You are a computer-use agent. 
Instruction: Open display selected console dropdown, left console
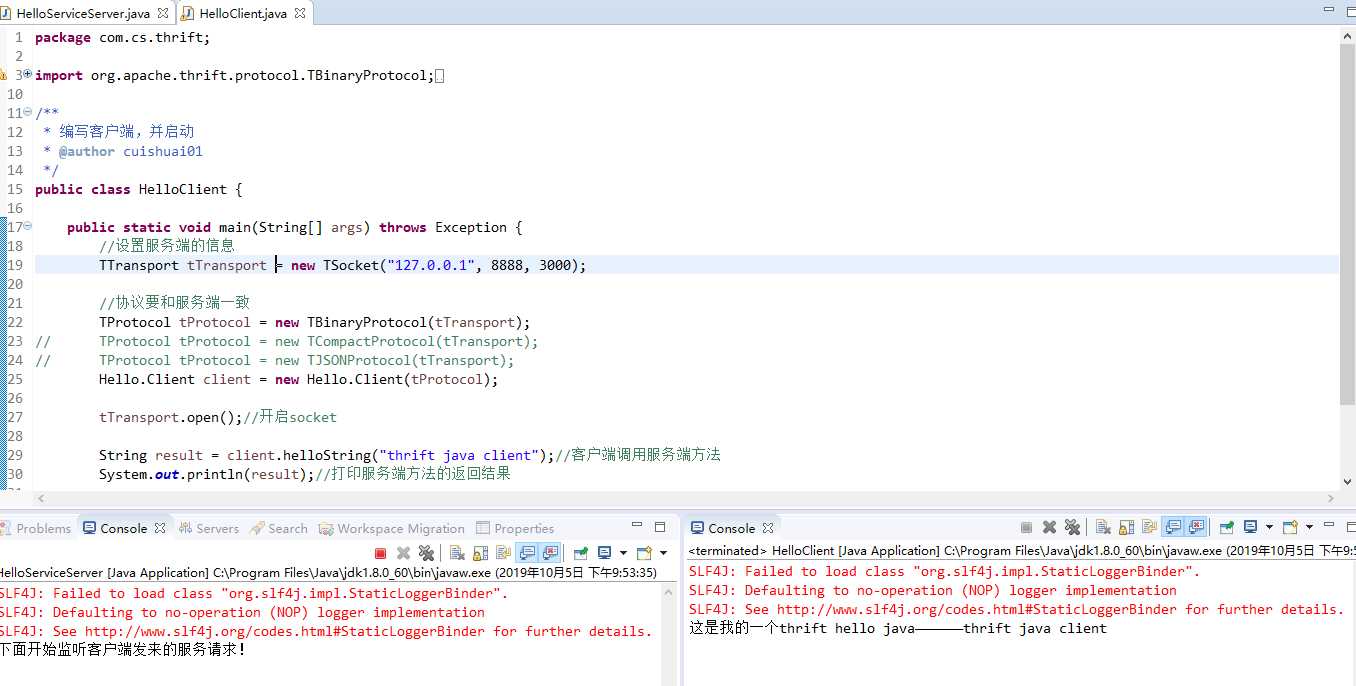(623, 553)
